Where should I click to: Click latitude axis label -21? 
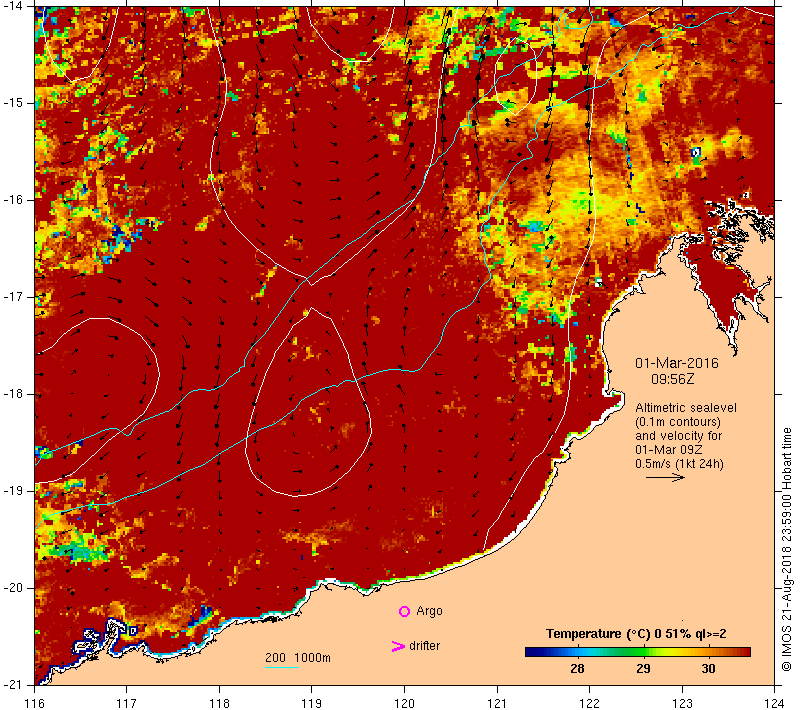13,684
